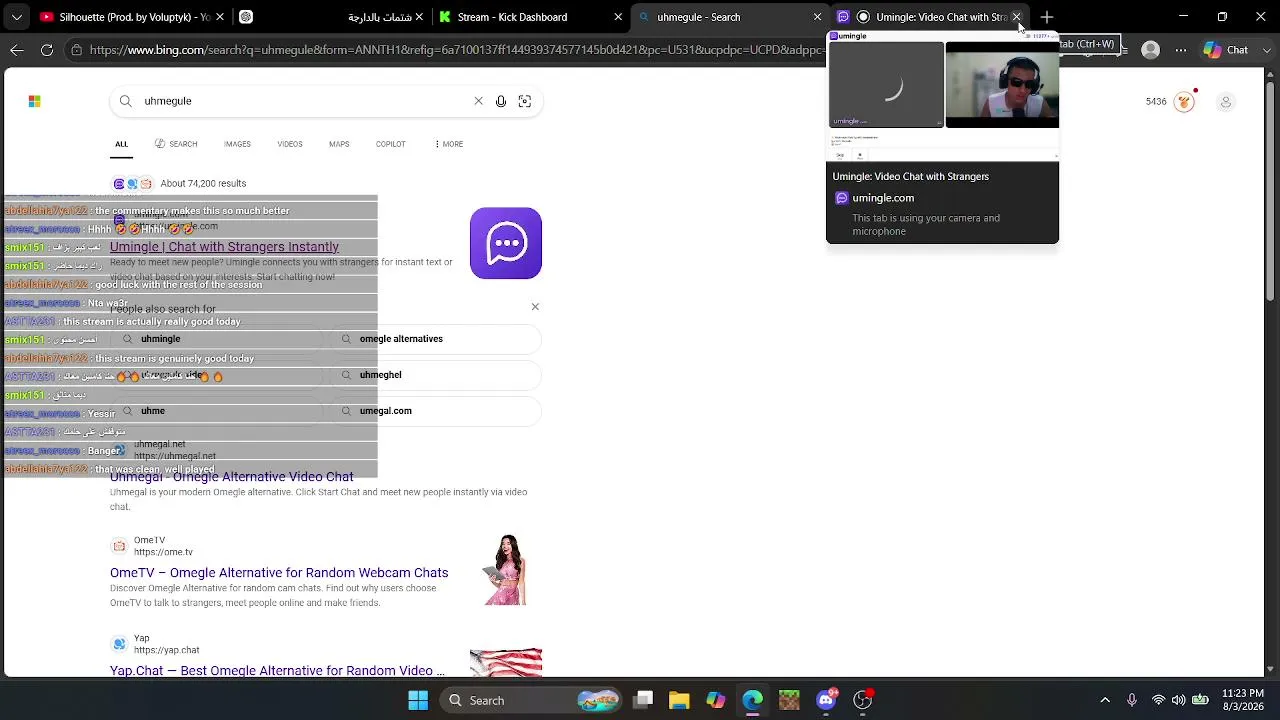Open Microsoft Edge from the taskbar
The height and width of the screenshot is (720, 1280).
pyautogui.click(x=752, y=700)
